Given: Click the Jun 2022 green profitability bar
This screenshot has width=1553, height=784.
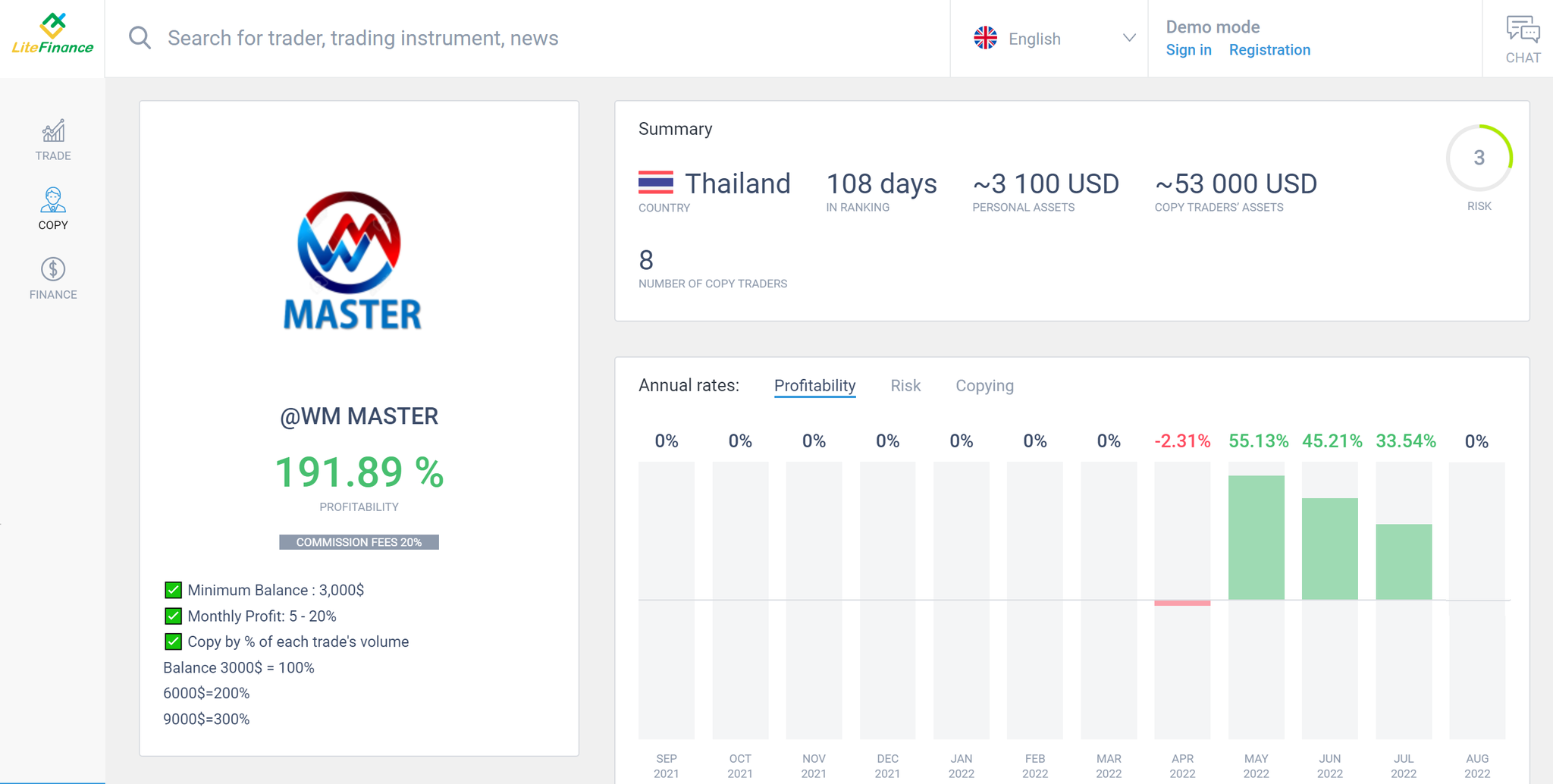Looking at the screenshot, I should coord(1330,549).
